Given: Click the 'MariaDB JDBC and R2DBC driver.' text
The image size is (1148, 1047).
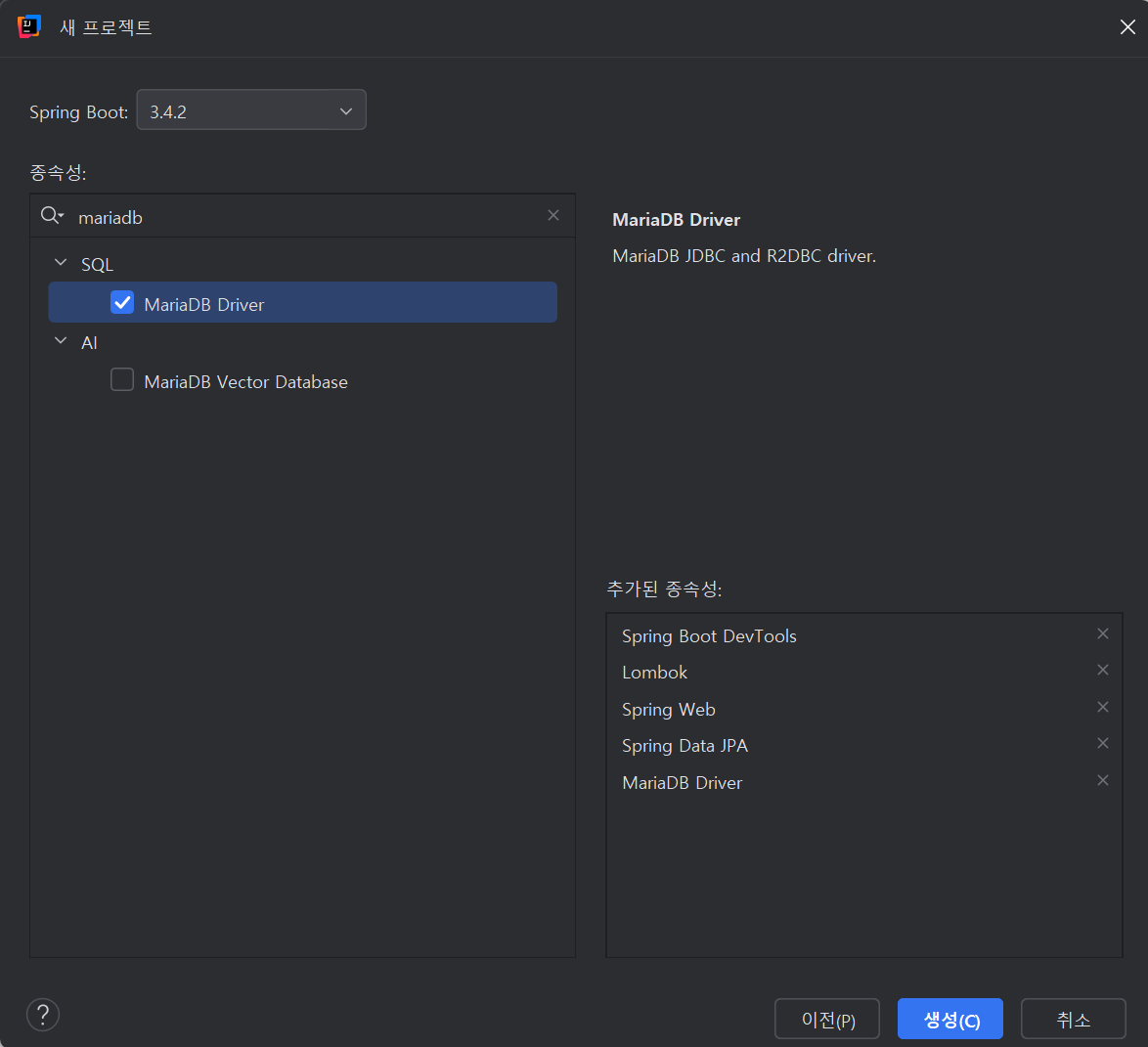Looking at the screenshot, I should point(744,255).
